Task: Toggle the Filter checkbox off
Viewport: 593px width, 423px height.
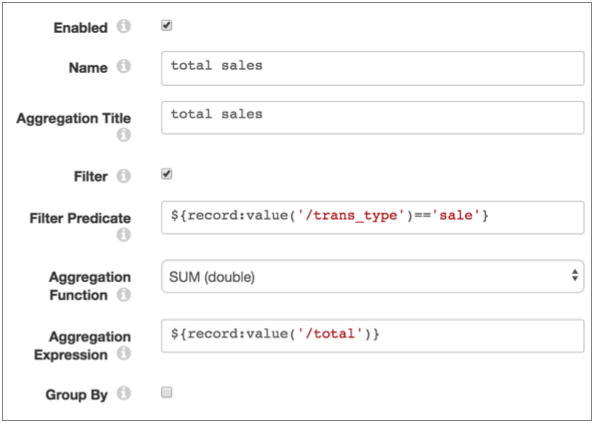Action: tap(166, 174)
